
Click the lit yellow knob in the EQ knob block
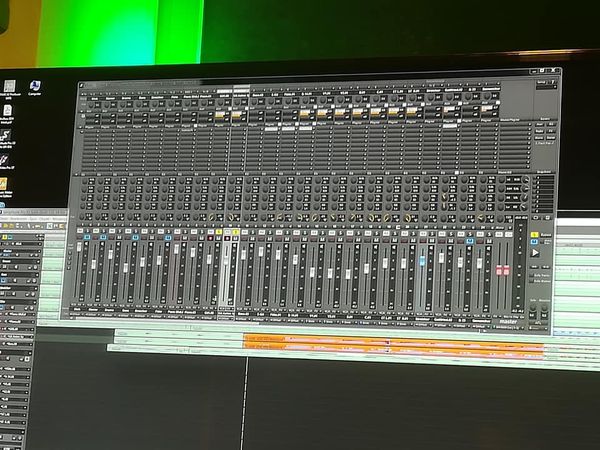point(444,197)
